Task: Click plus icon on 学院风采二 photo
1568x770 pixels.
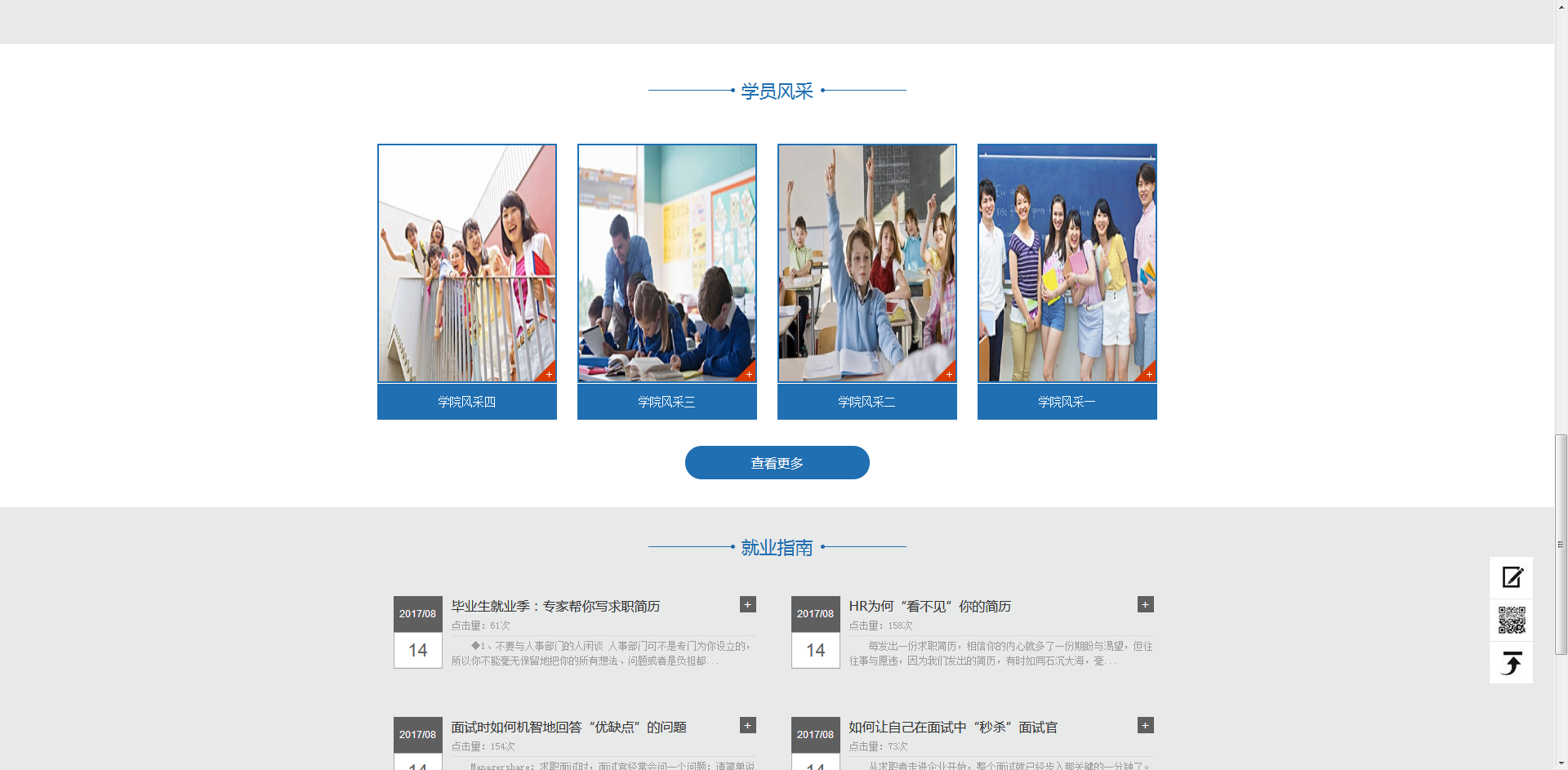Action: (x=949, y=374)
